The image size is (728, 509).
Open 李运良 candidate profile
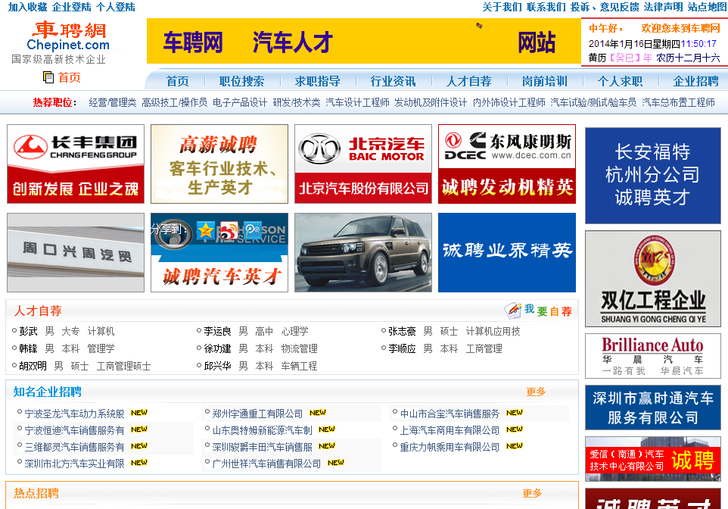(217, 331)
